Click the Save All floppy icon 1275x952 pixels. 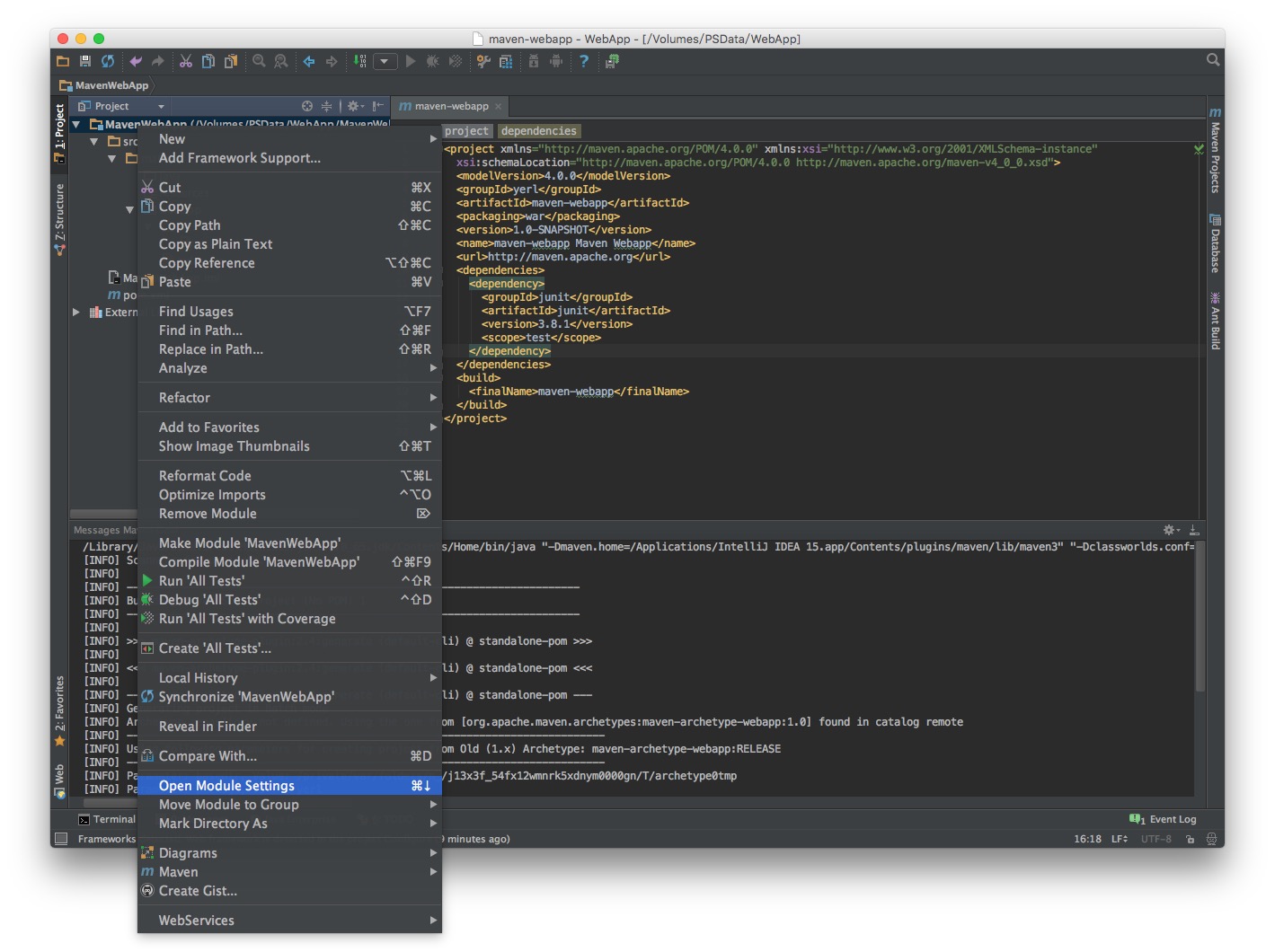click(85, 61)
